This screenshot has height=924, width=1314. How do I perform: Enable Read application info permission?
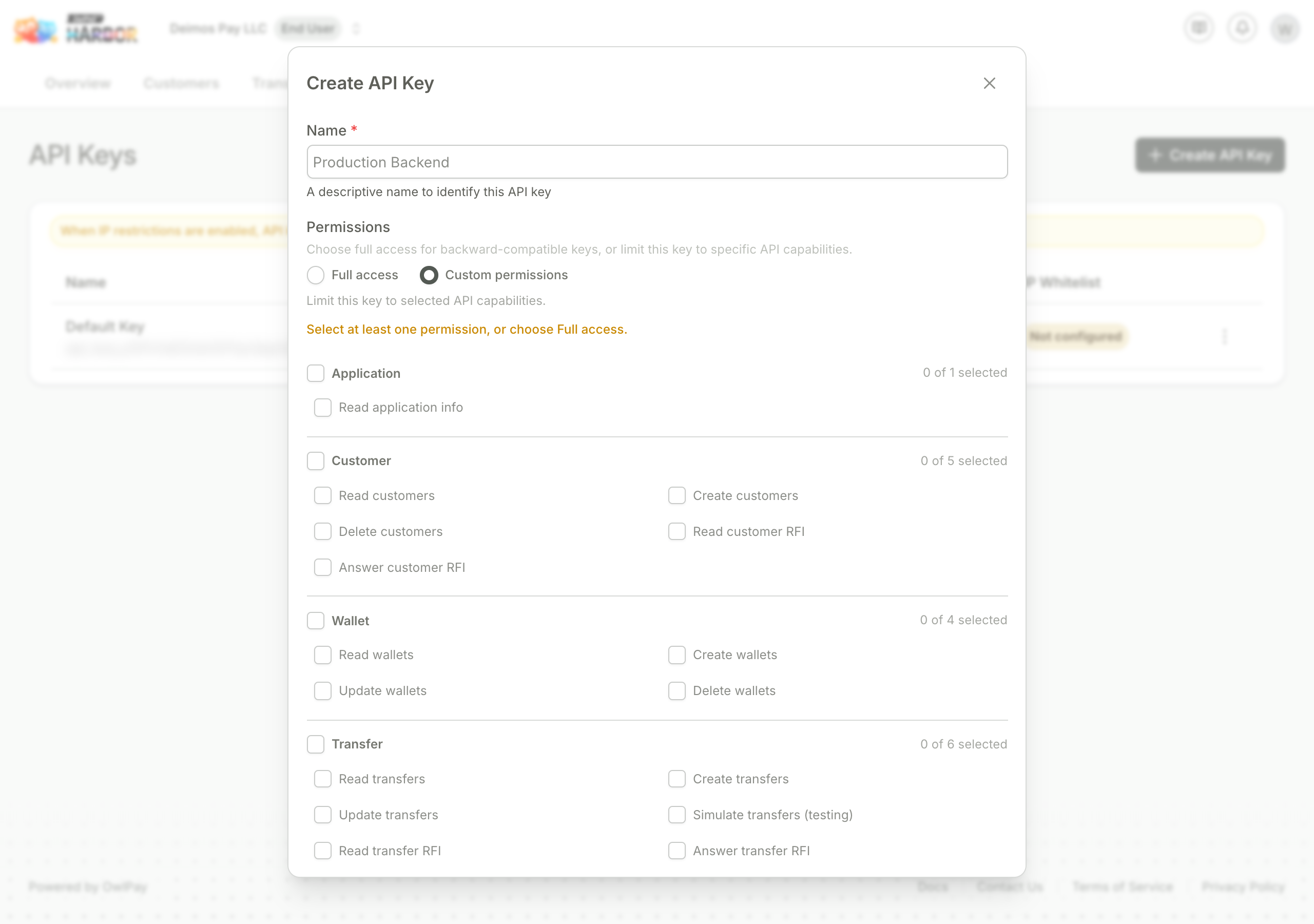pos(323,408)
